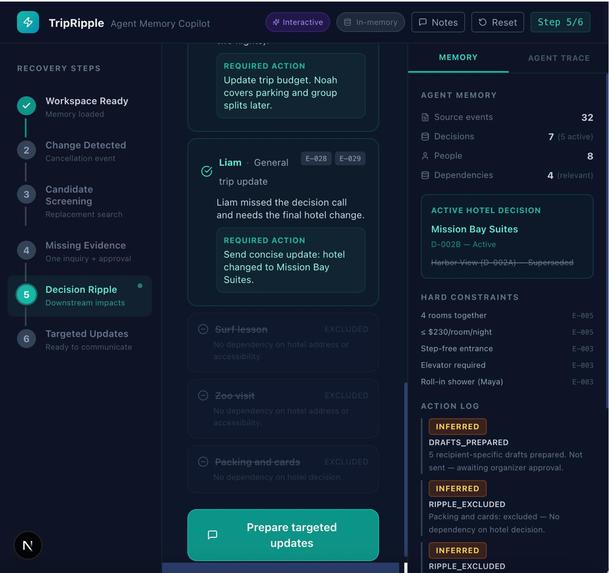The height and width of the screenshot is (573, 609).
Task: Click the Notes speech bubble icon
Action: (422, 22)
